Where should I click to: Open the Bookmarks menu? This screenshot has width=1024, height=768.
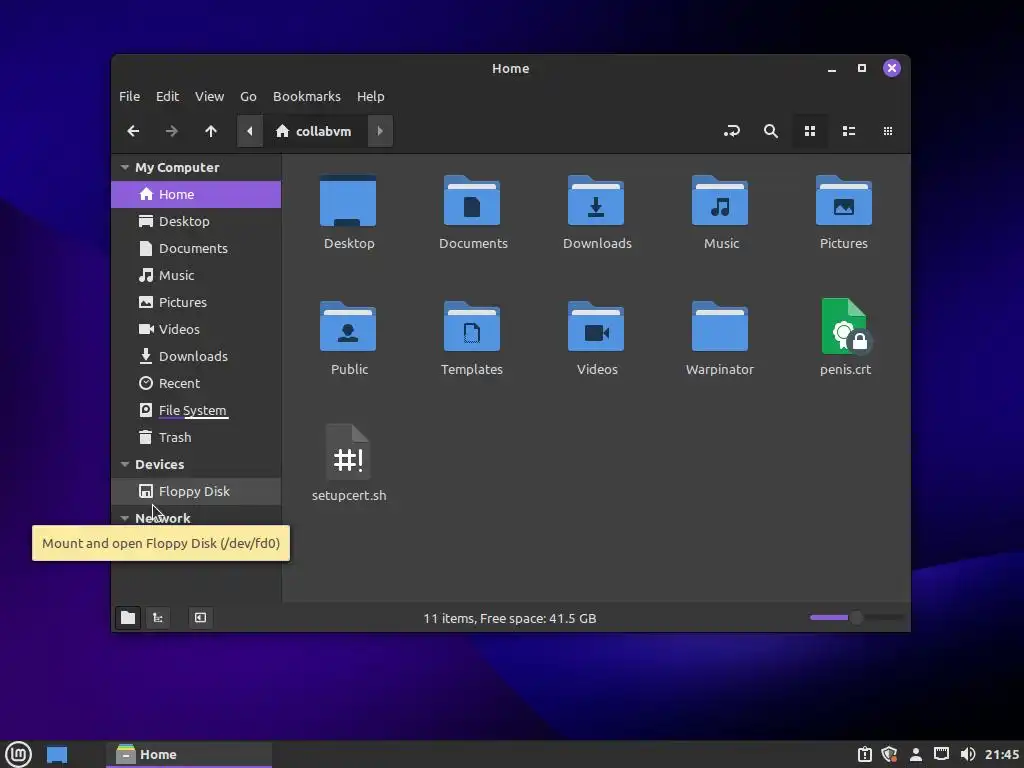[306, 97]
